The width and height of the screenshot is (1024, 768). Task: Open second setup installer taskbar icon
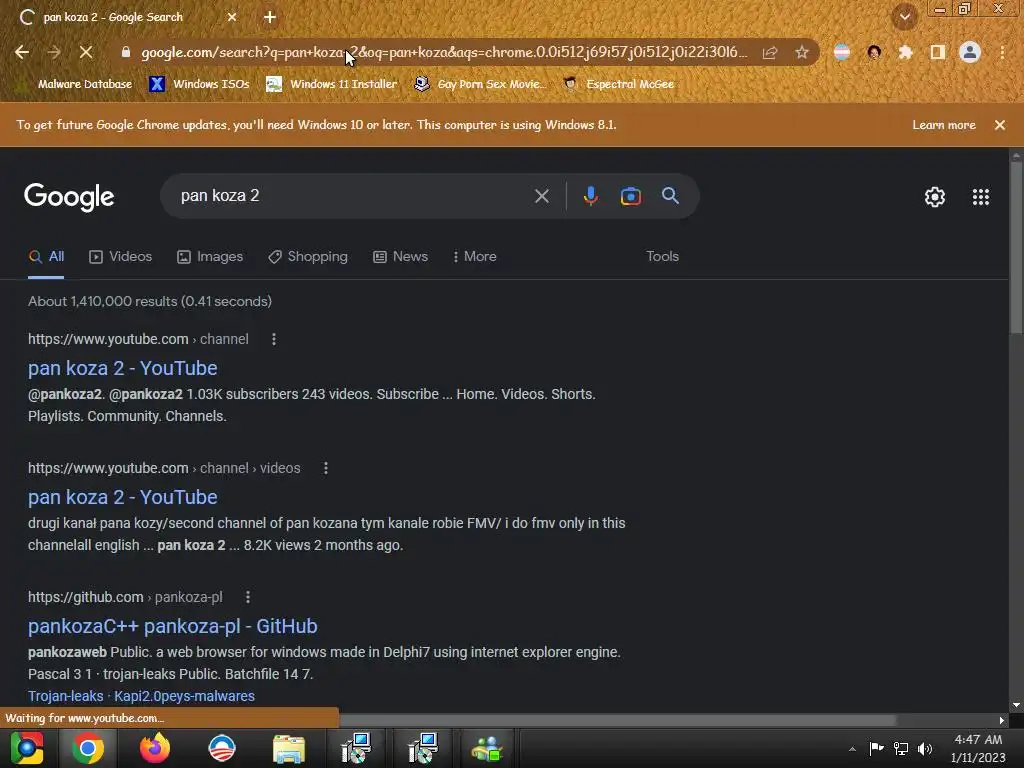[x=423, y=748]
